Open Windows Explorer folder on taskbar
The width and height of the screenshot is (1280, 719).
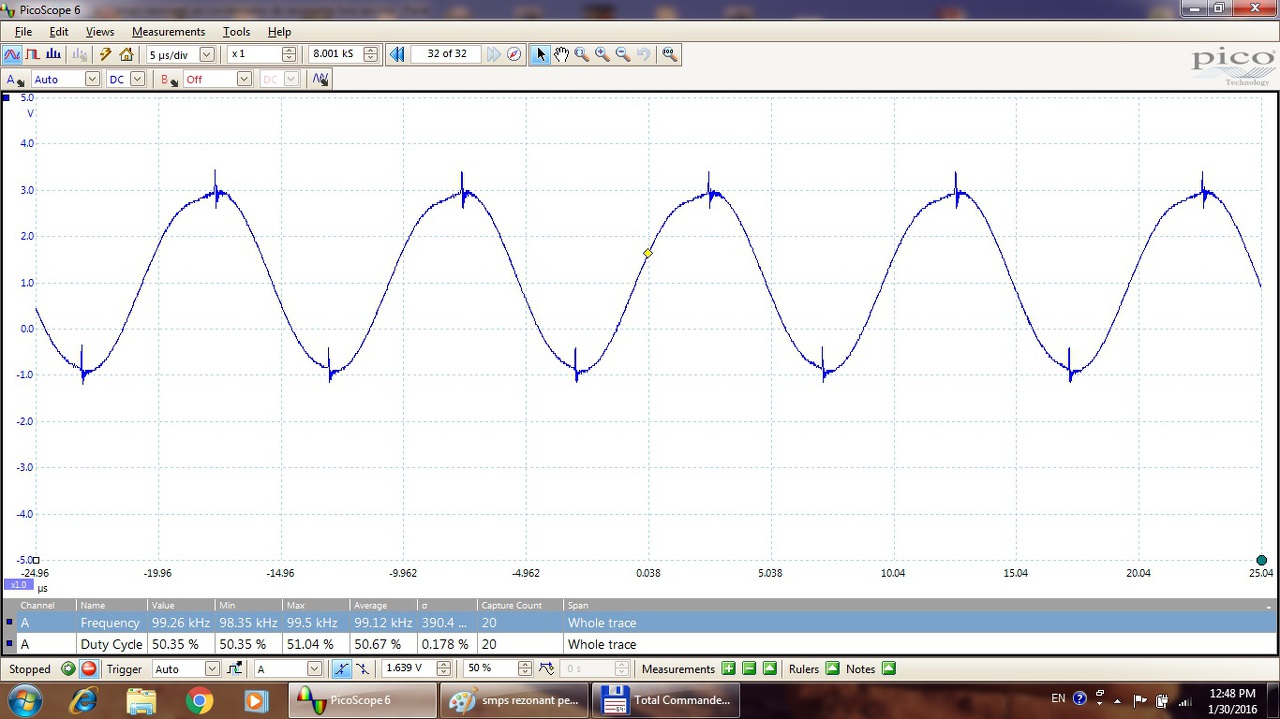tap(141, 700)
